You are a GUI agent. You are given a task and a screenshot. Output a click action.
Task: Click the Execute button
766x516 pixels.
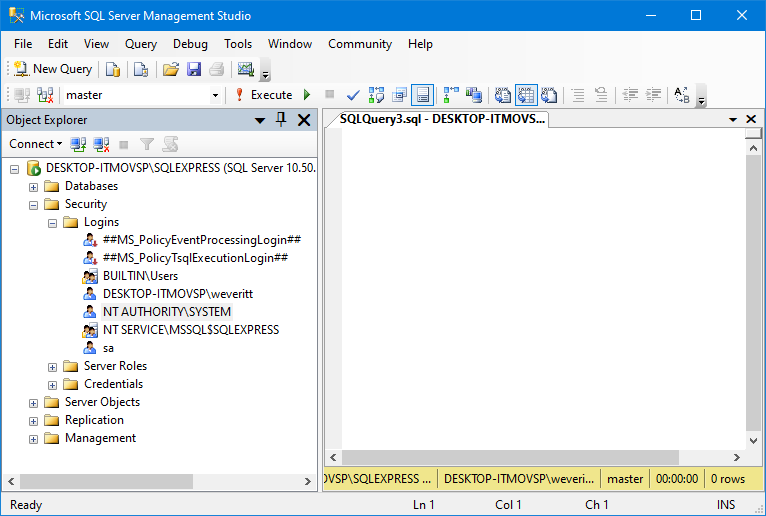[264, 95]
